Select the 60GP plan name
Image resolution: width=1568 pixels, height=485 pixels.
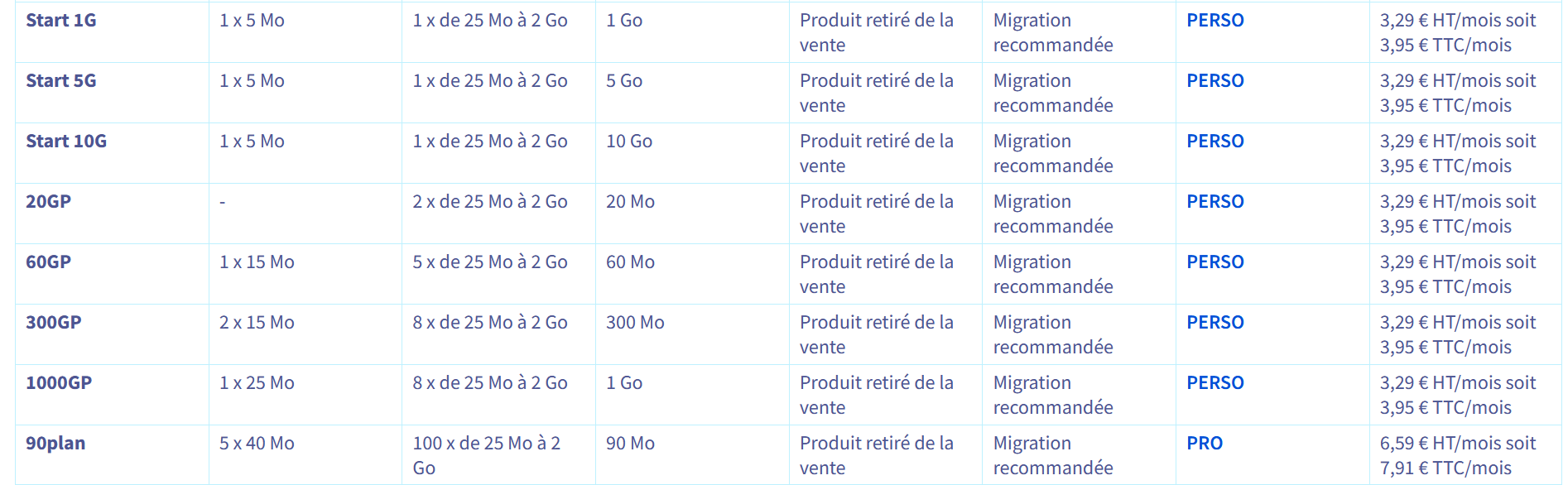(49, 262)
